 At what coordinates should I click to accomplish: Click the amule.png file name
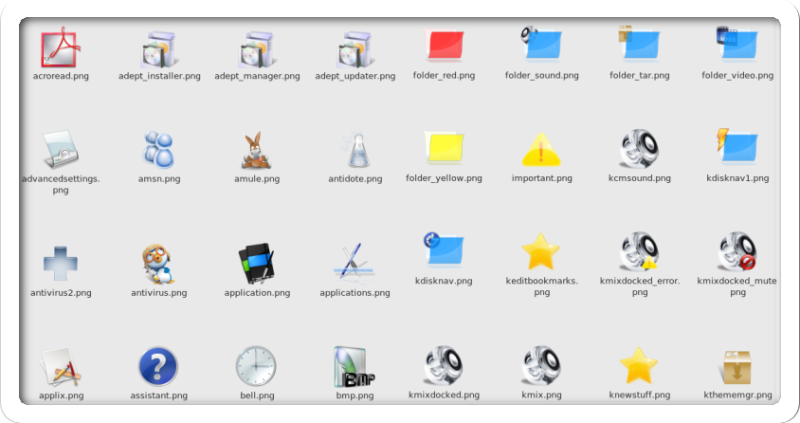[257, 179]
